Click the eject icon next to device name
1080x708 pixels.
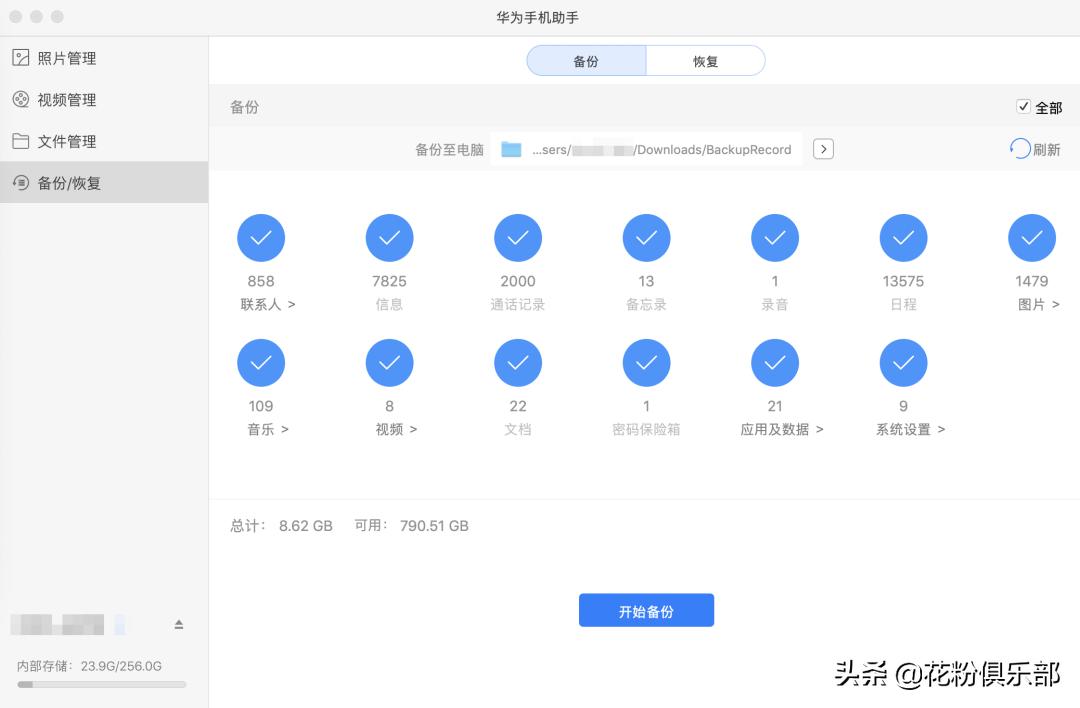click(x=178, y=623)
